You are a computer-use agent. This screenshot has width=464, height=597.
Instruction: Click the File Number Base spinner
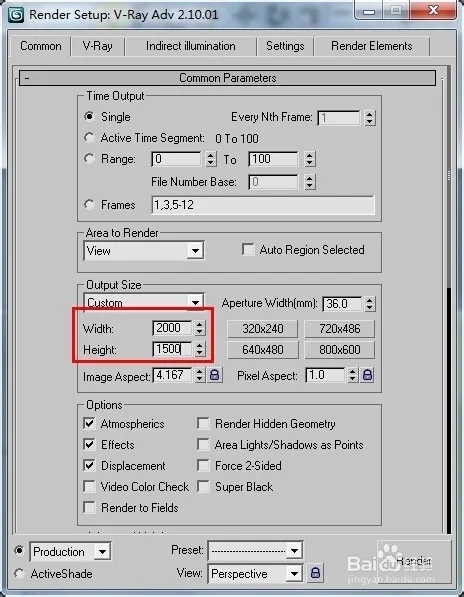310,182
